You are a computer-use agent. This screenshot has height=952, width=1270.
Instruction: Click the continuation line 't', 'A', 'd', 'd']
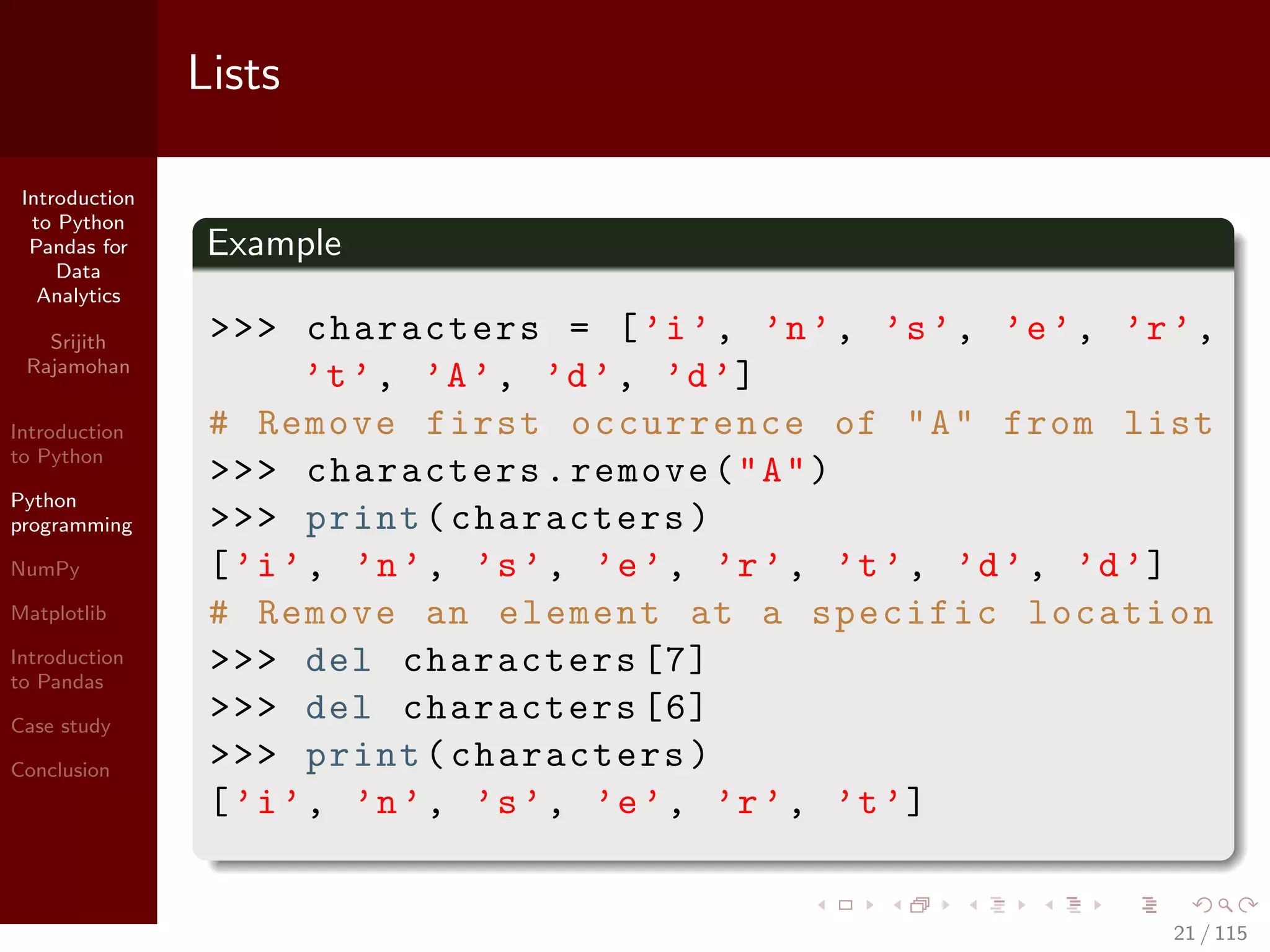(x=529, y=376)
